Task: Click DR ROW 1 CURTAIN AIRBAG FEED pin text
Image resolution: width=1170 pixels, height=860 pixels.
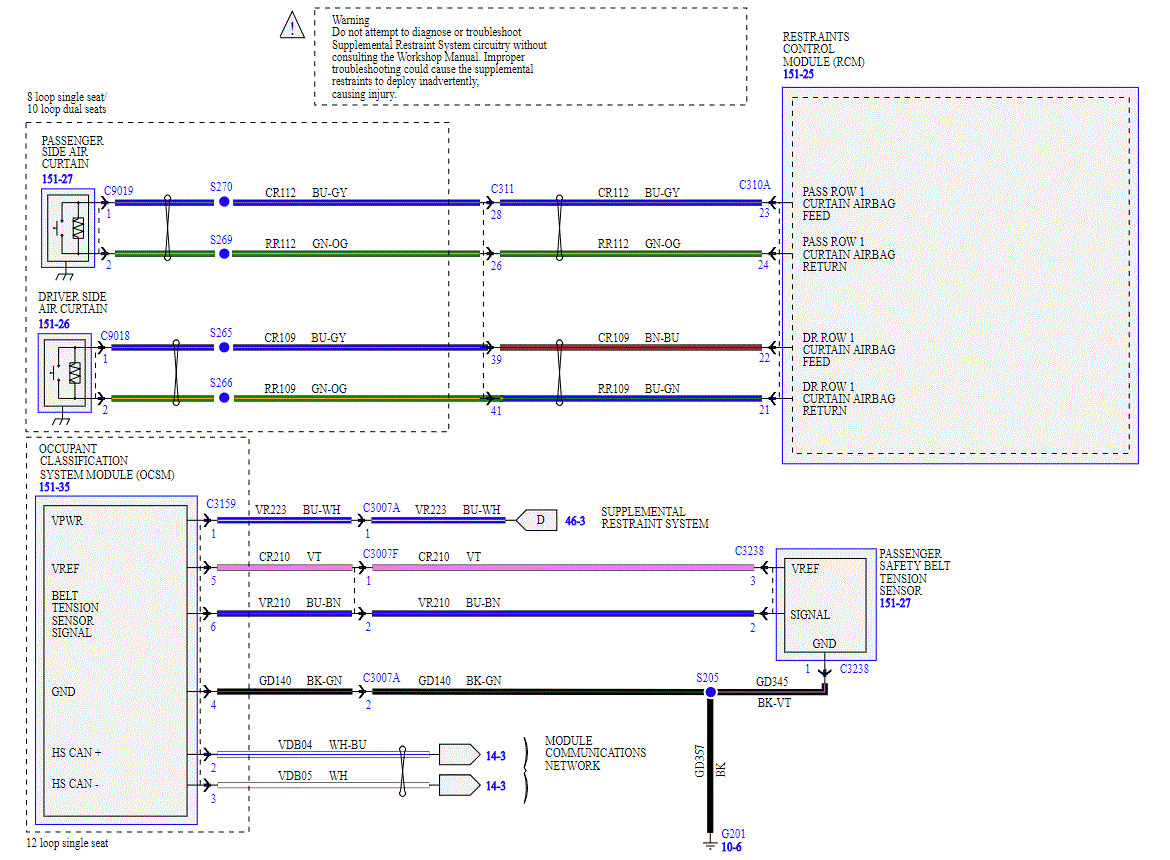Action: [848, 350]
